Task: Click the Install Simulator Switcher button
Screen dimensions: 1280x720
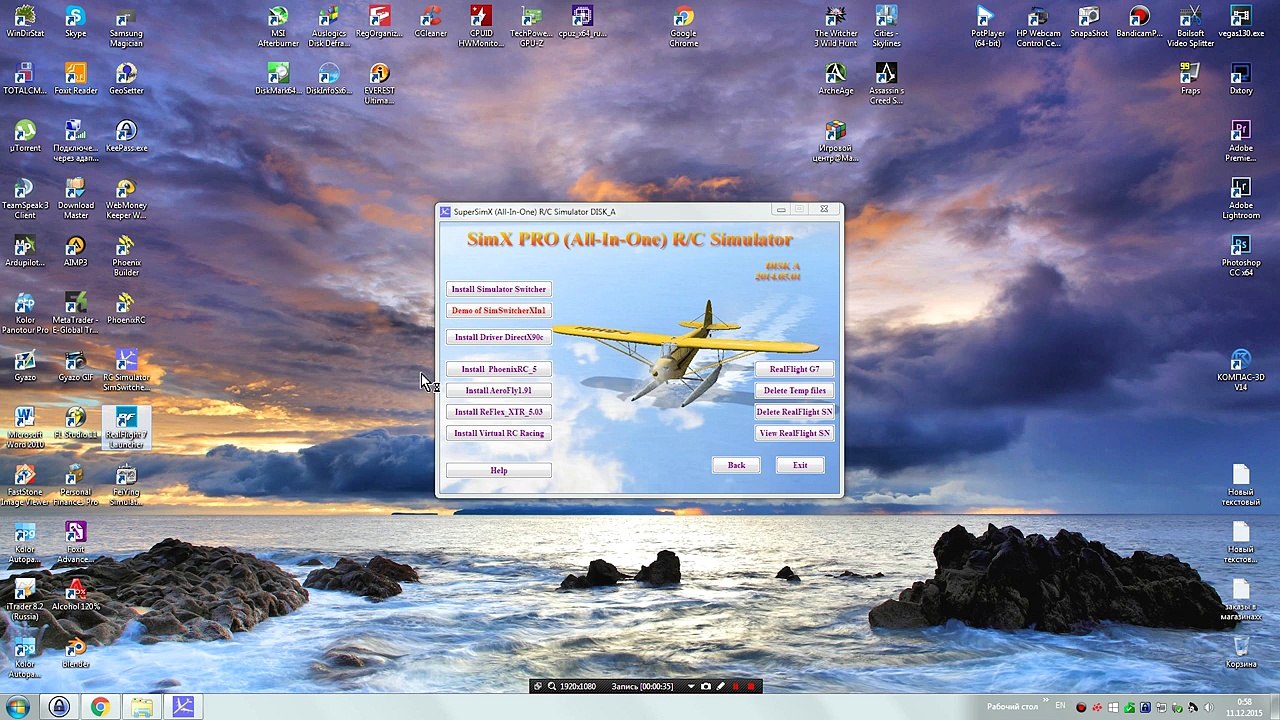Action: pyautogui.click(x=498, y=289)
